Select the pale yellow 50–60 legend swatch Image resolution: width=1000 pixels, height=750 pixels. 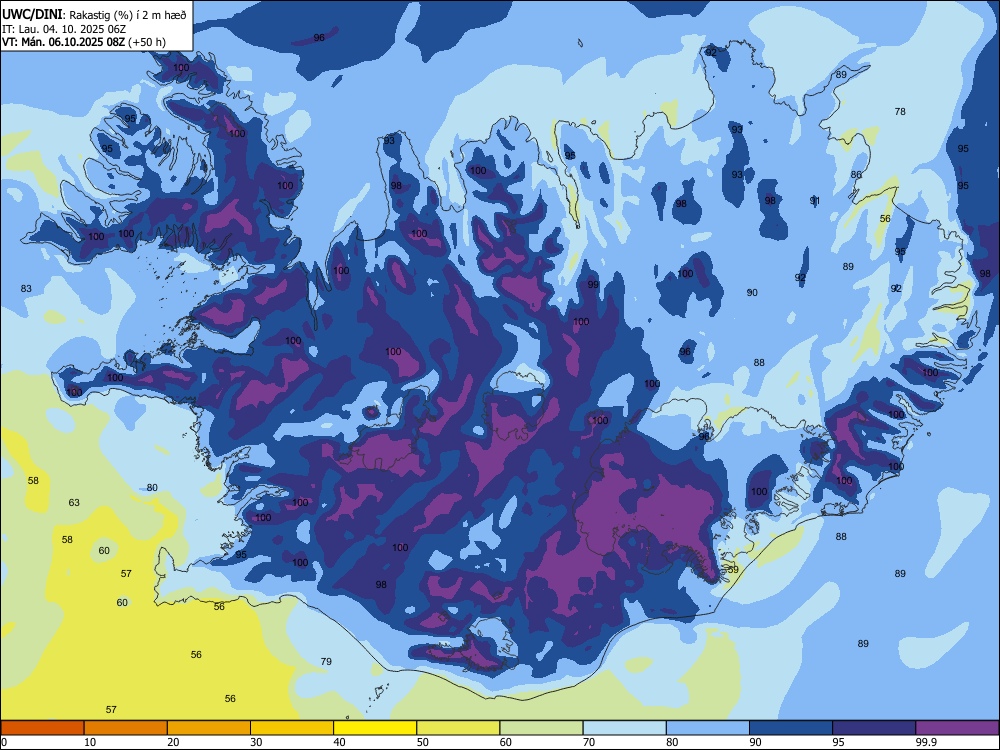coord(459,728)
